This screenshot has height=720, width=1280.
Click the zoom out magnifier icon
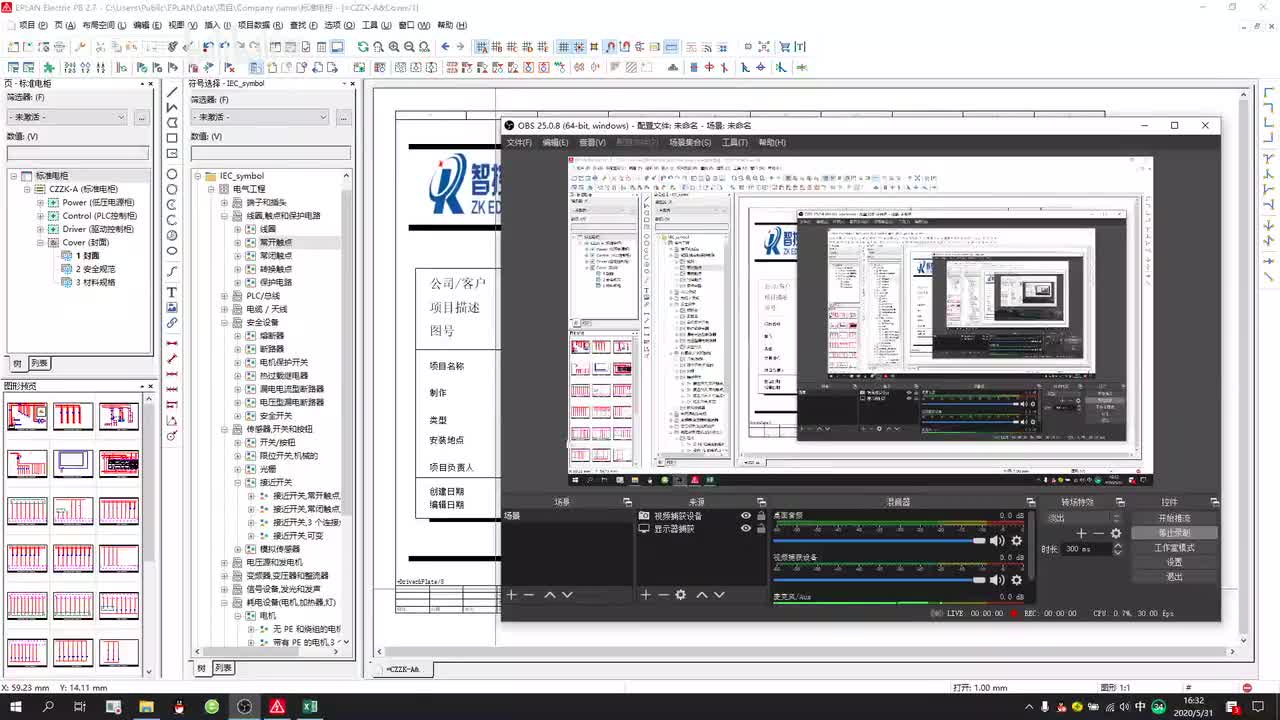click(x=410, y=47)
